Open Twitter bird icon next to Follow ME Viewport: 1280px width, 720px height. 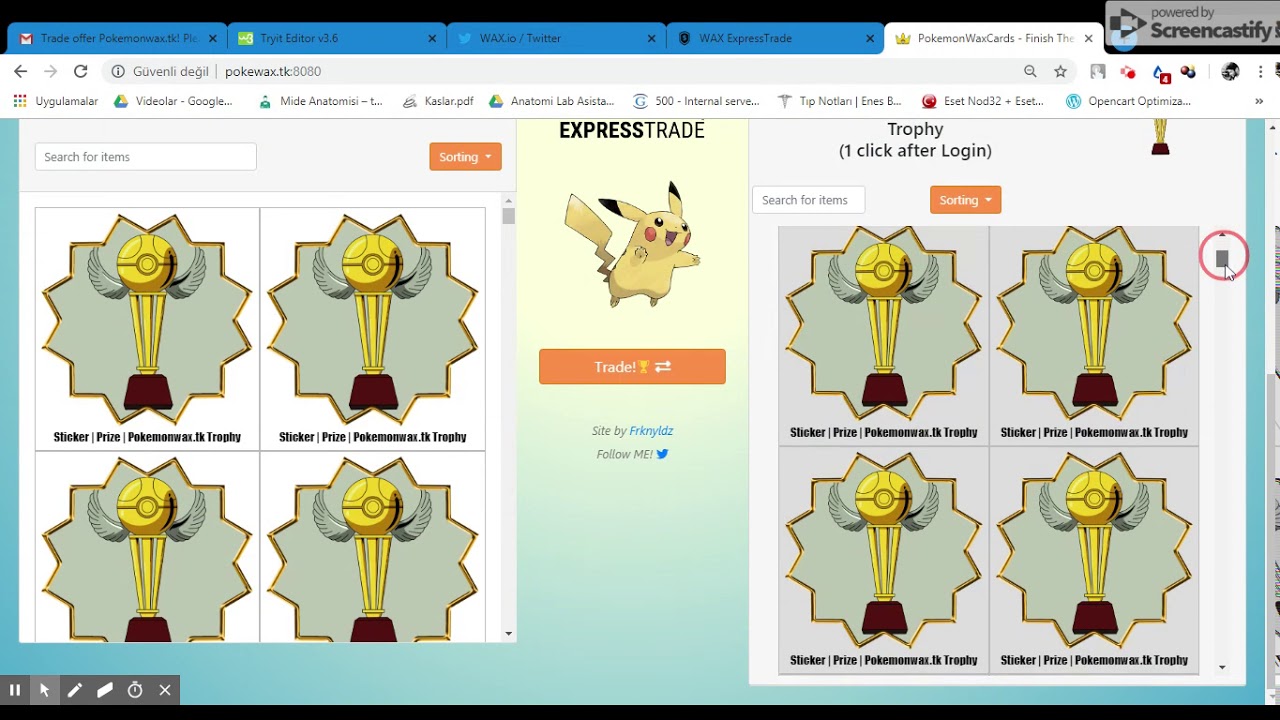(x=662, y=454)
